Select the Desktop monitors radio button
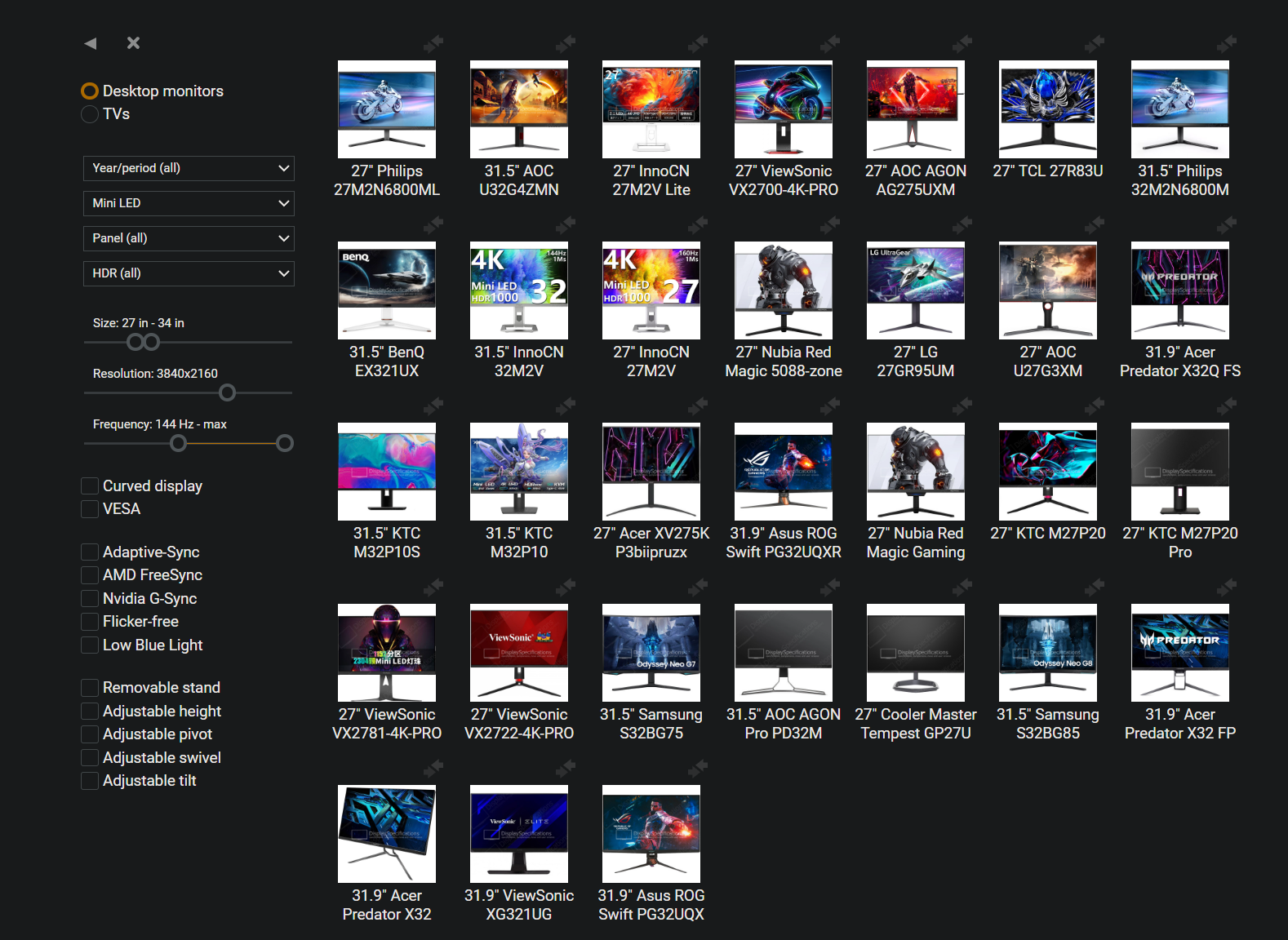The height and width of the screenshot is (940, 1288). (x=90, y=91)
